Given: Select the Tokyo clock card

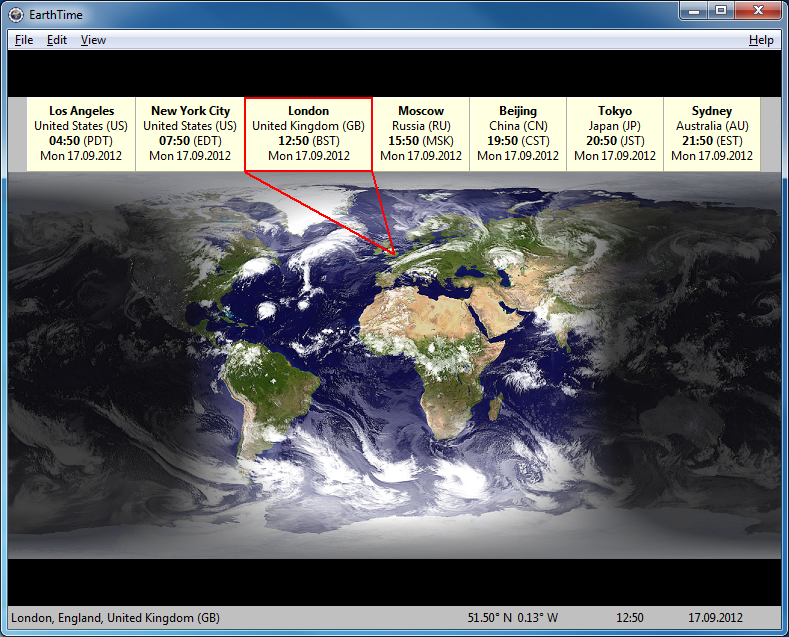Looking at the screenshot, I should click(615, 133).
